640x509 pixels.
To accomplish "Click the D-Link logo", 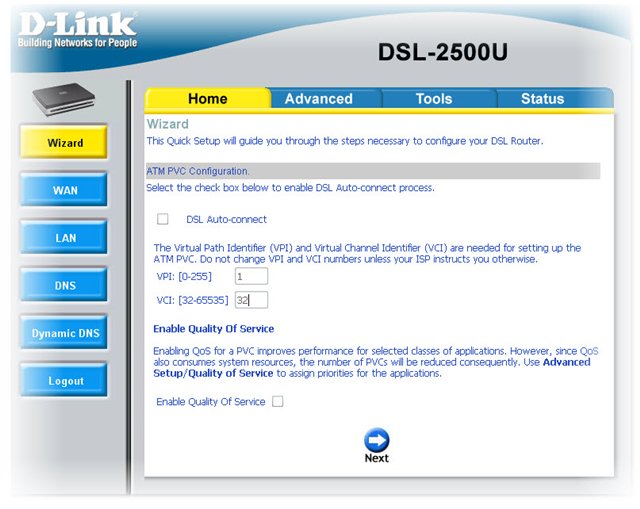I will tap(77, 29).
